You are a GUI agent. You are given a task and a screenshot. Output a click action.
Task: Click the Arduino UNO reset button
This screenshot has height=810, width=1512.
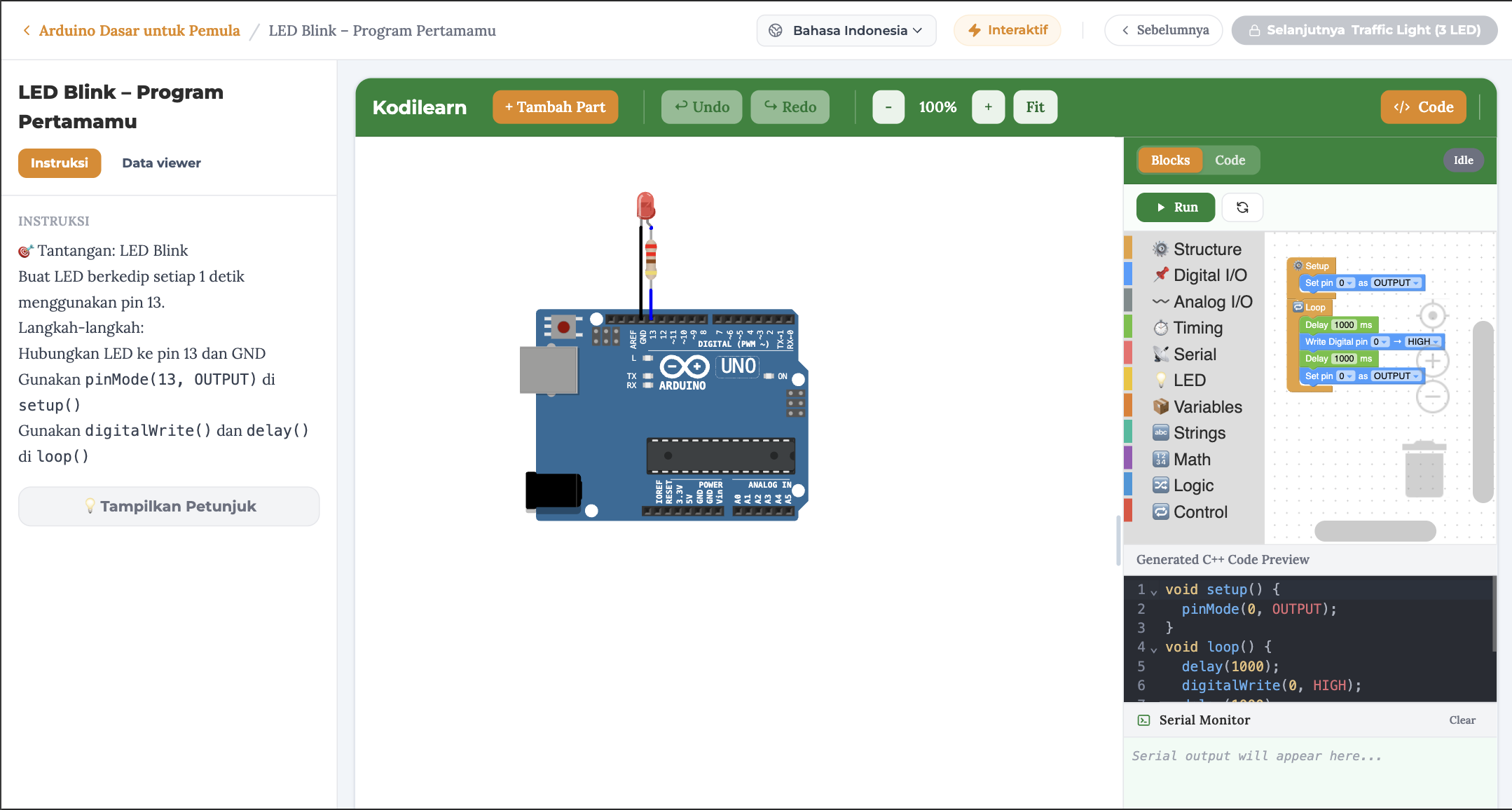click(x=563, y=327)
